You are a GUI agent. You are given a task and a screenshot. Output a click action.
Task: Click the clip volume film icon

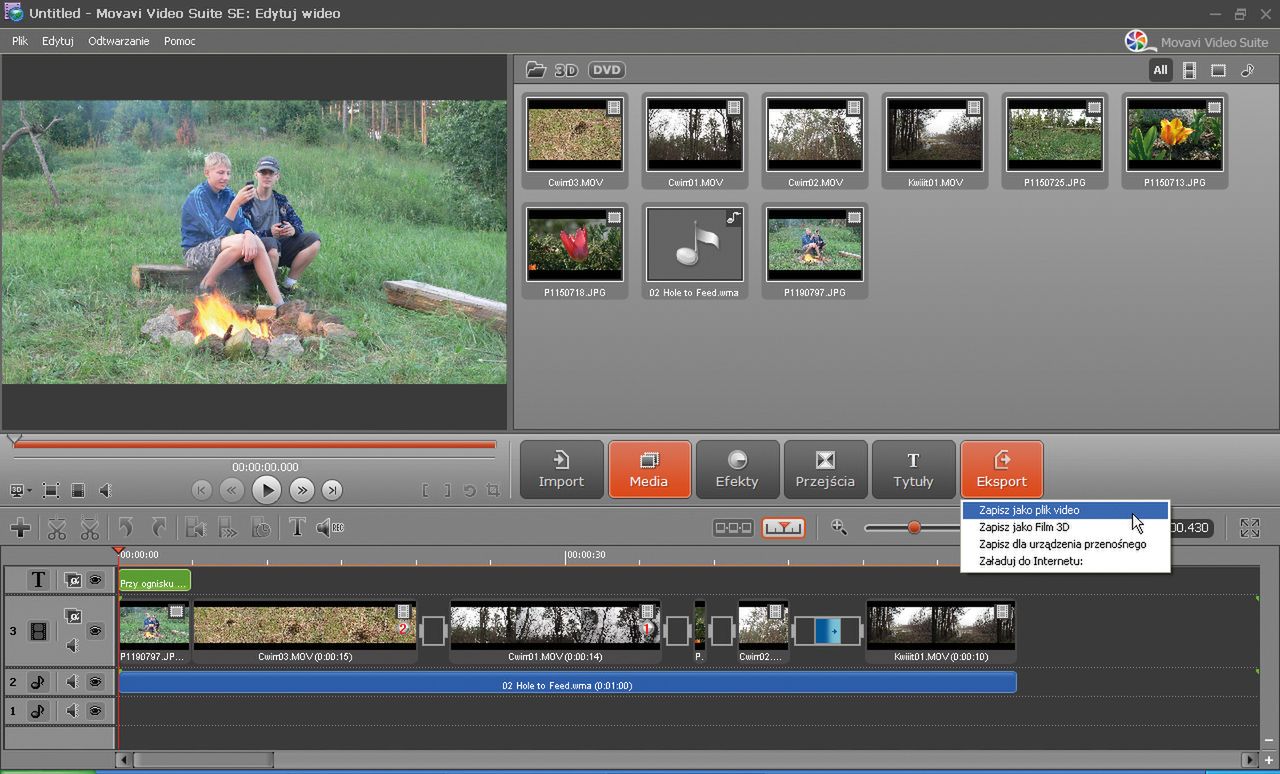[196, 528]
